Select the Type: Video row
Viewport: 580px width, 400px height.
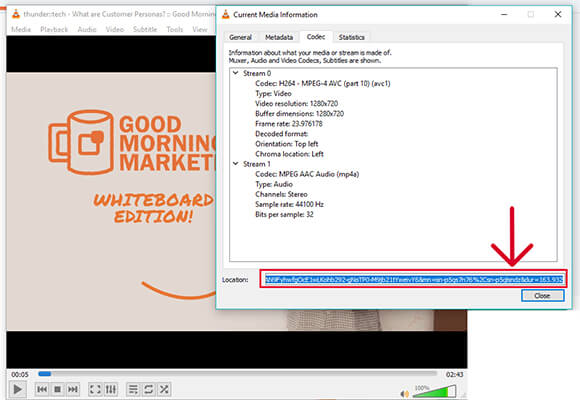pyautogui.click(x=273, y=94)
